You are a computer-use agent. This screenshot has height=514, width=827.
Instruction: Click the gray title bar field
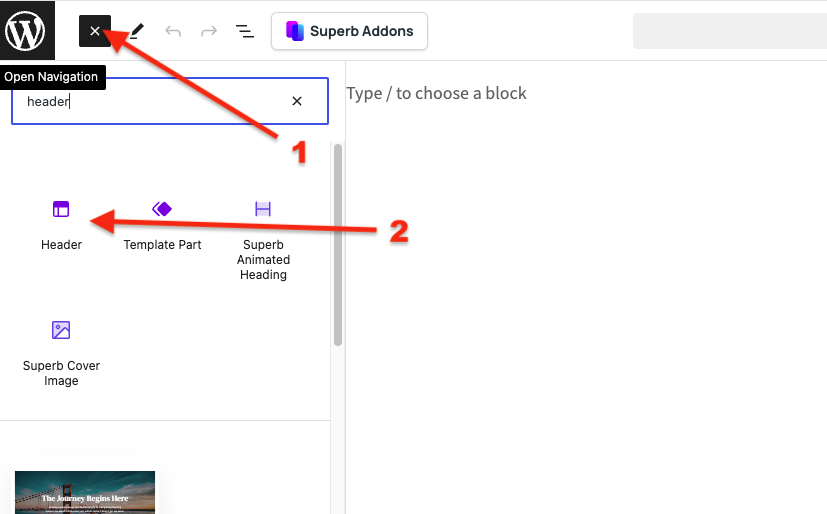pyautogui.click(x=730, y=31)
